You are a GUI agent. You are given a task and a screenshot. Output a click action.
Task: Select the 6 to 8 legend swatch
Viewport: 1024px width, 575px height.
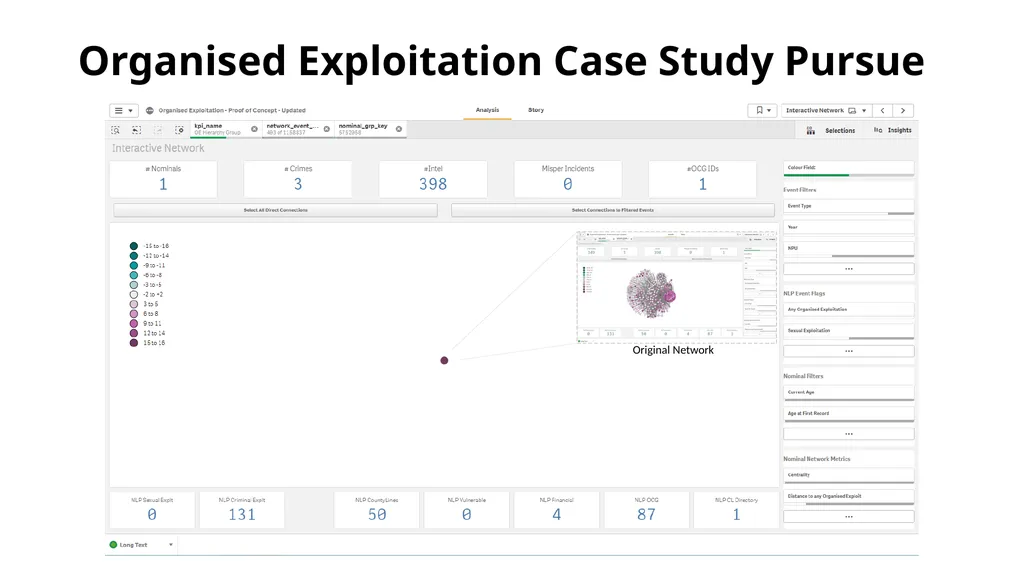[134, 314]
